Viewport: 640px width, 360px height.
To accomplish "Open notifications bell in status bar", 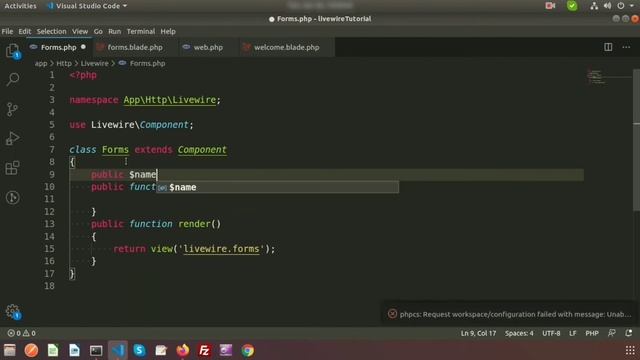I will point(629,333).
